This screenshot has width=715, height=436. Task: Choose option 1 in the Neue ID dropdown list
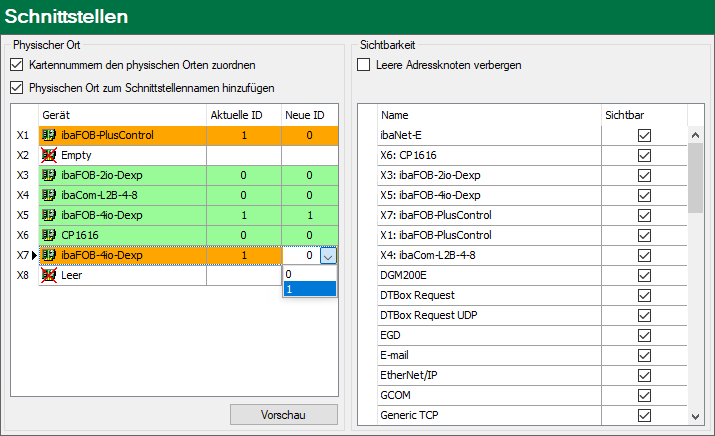point(310,289)
